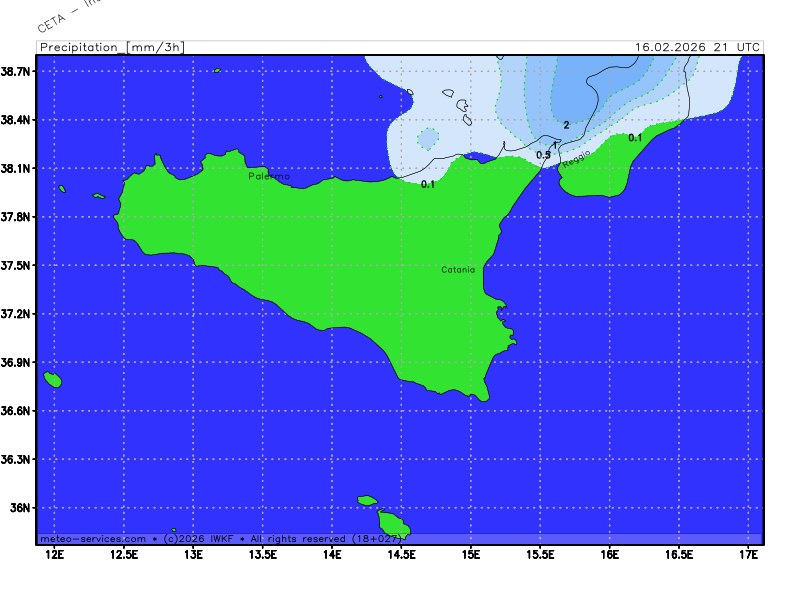This screenshot has height=600, width=800.
Task: Click the Catania city label
Action: point(458,270)
